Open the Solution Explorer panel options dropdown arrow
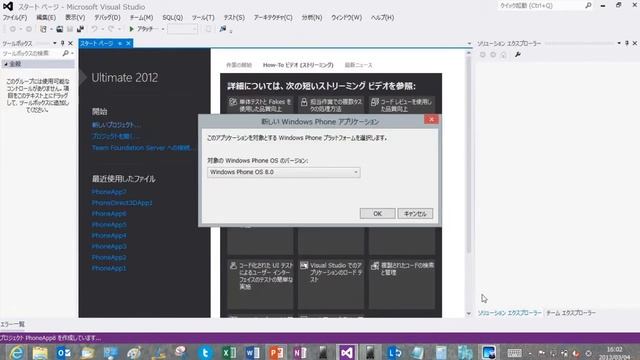 [x=619, y=43]
